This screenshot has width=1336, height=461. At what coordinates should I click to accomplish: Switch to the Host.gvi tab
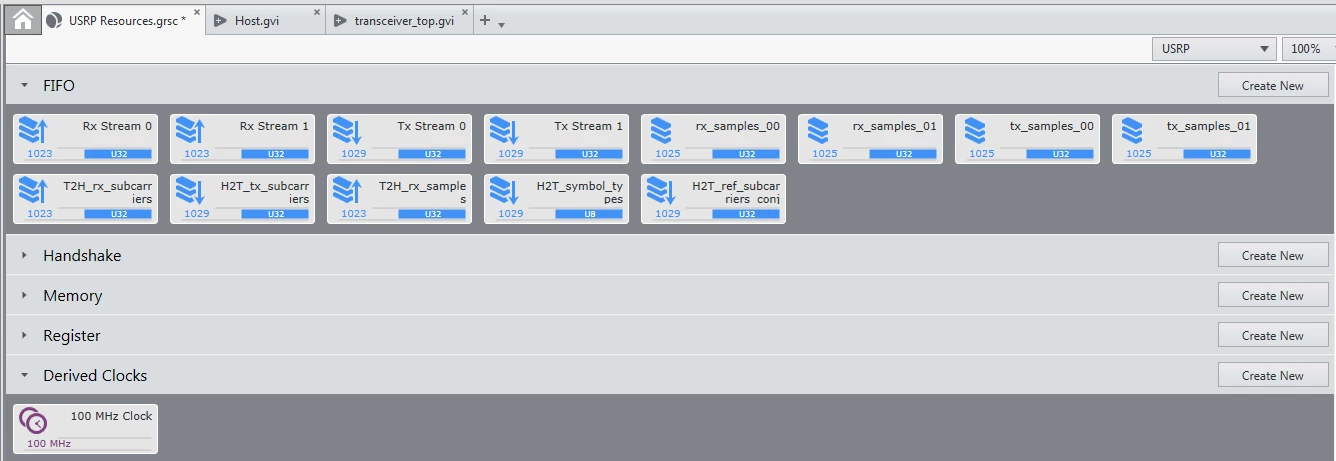point(263,20)
